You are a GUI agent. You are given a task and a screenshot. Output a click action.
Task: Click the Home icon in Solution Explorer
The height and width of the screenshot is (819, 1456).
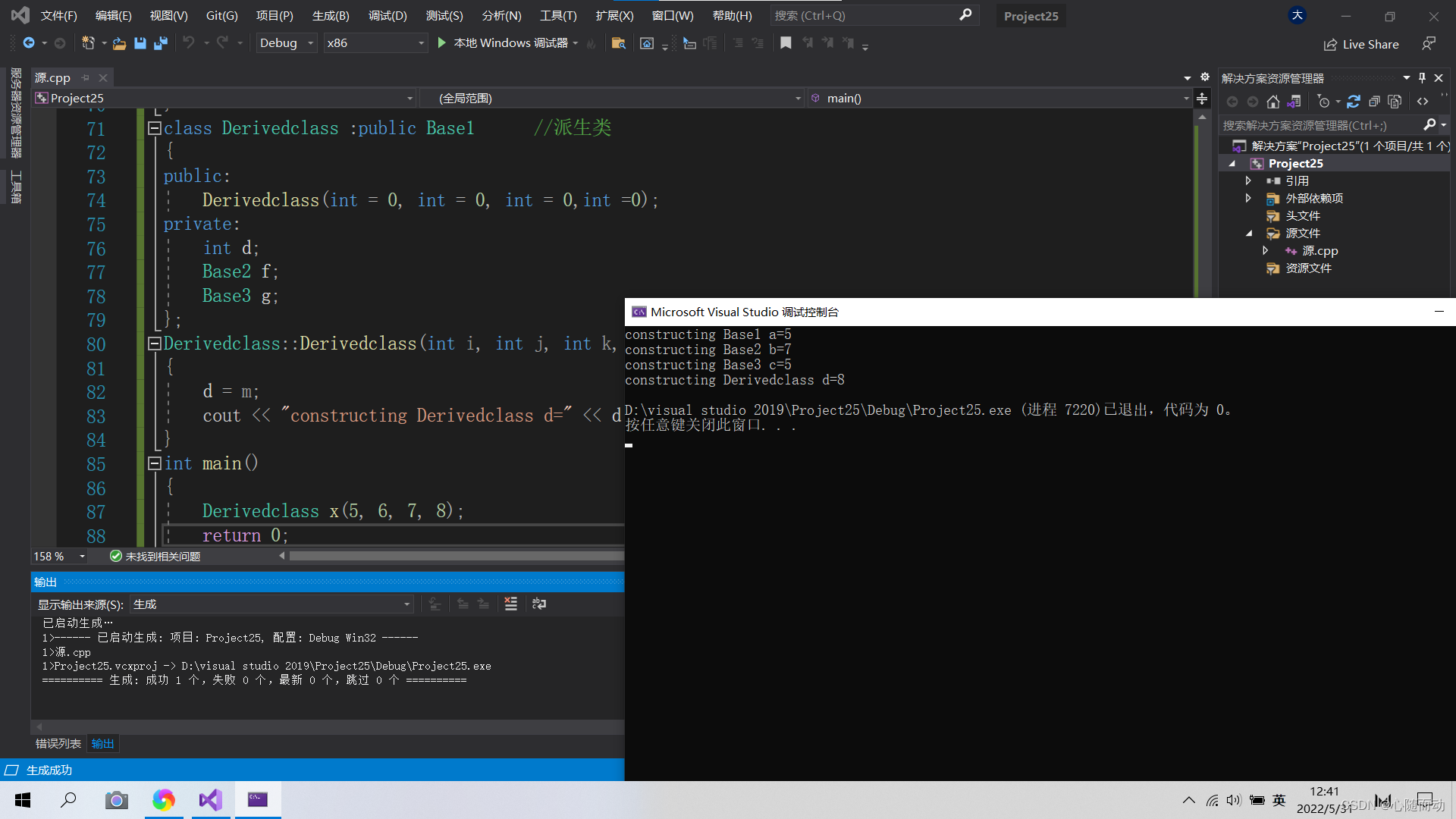1272,102
